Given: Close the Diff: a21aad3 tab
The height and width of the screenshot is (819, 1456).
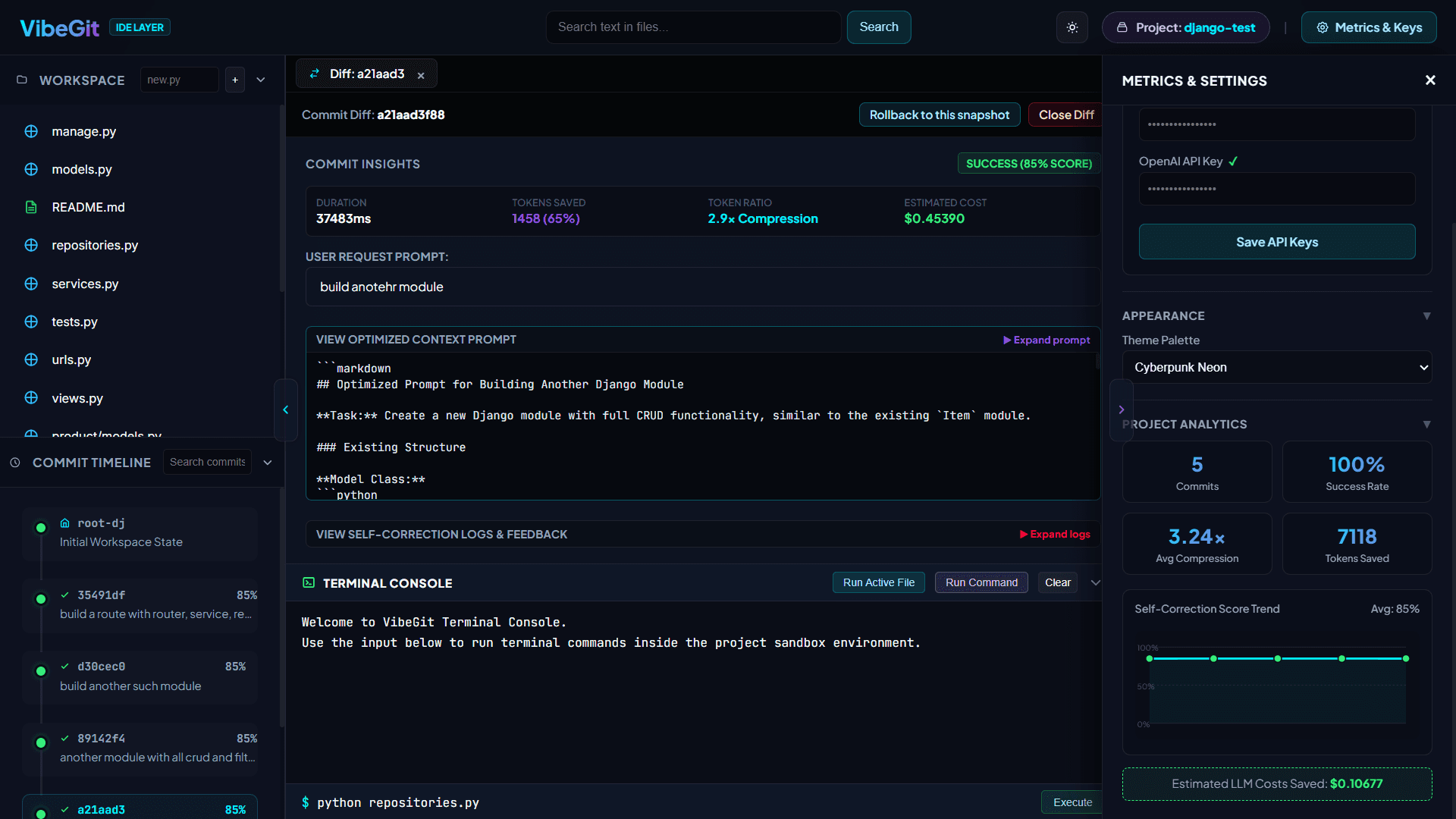Looking at the screenshot, I should point(421,75).
